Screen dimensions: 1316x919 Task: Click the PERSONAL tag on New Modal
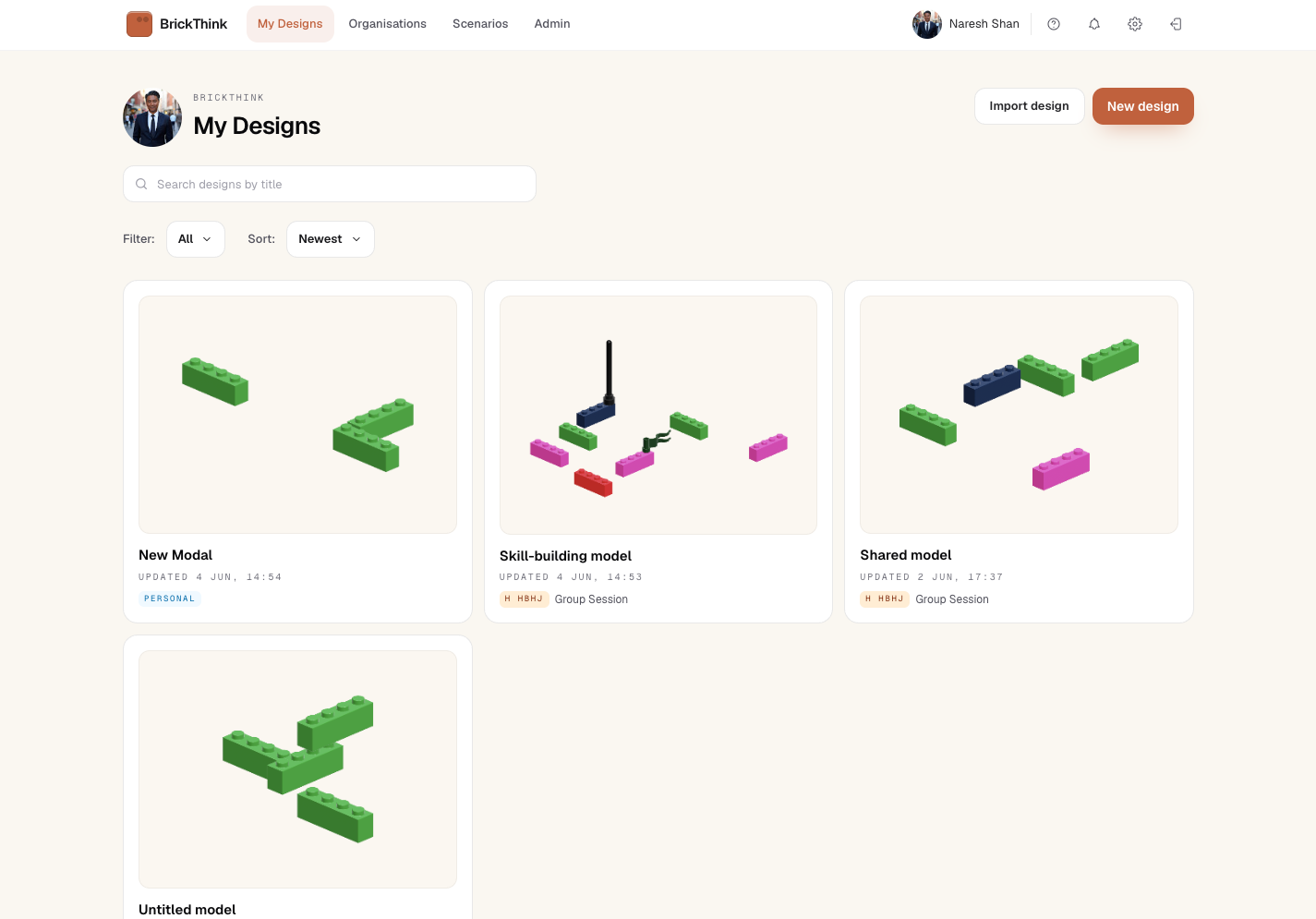coord(170,599)
